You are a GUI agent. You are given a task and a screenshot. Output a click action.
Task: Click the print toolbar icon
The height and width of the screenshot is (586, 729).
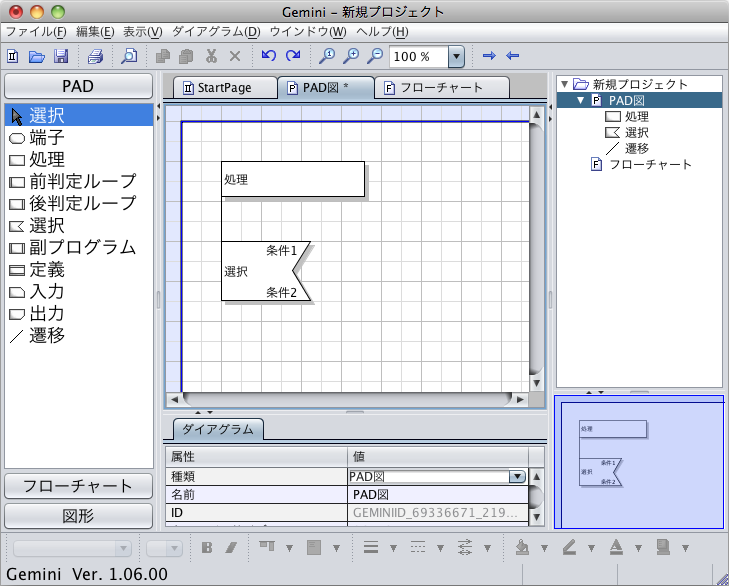[95, 56]
